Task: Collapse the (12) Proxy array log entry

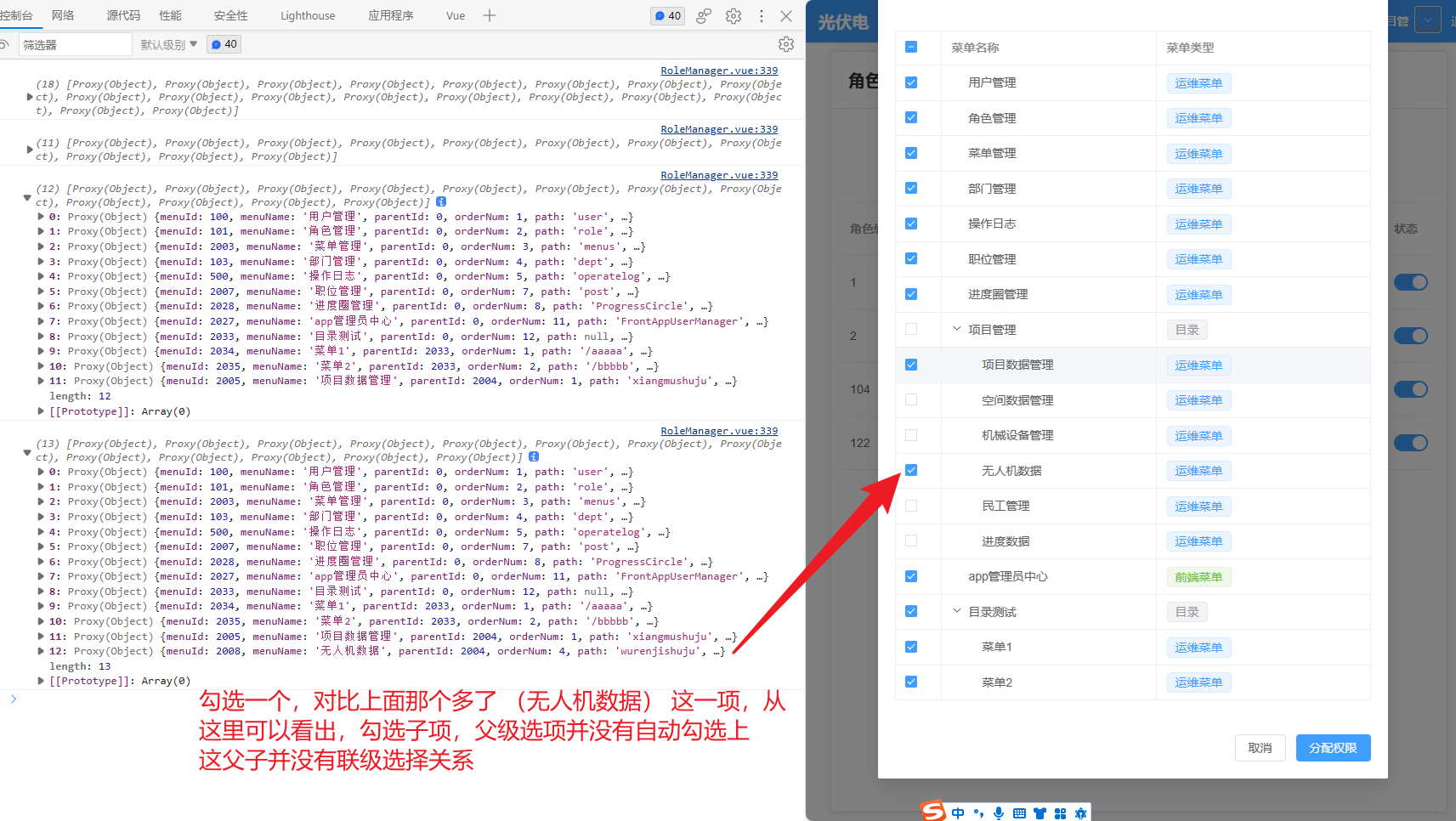Action: (x=27, y=197)
